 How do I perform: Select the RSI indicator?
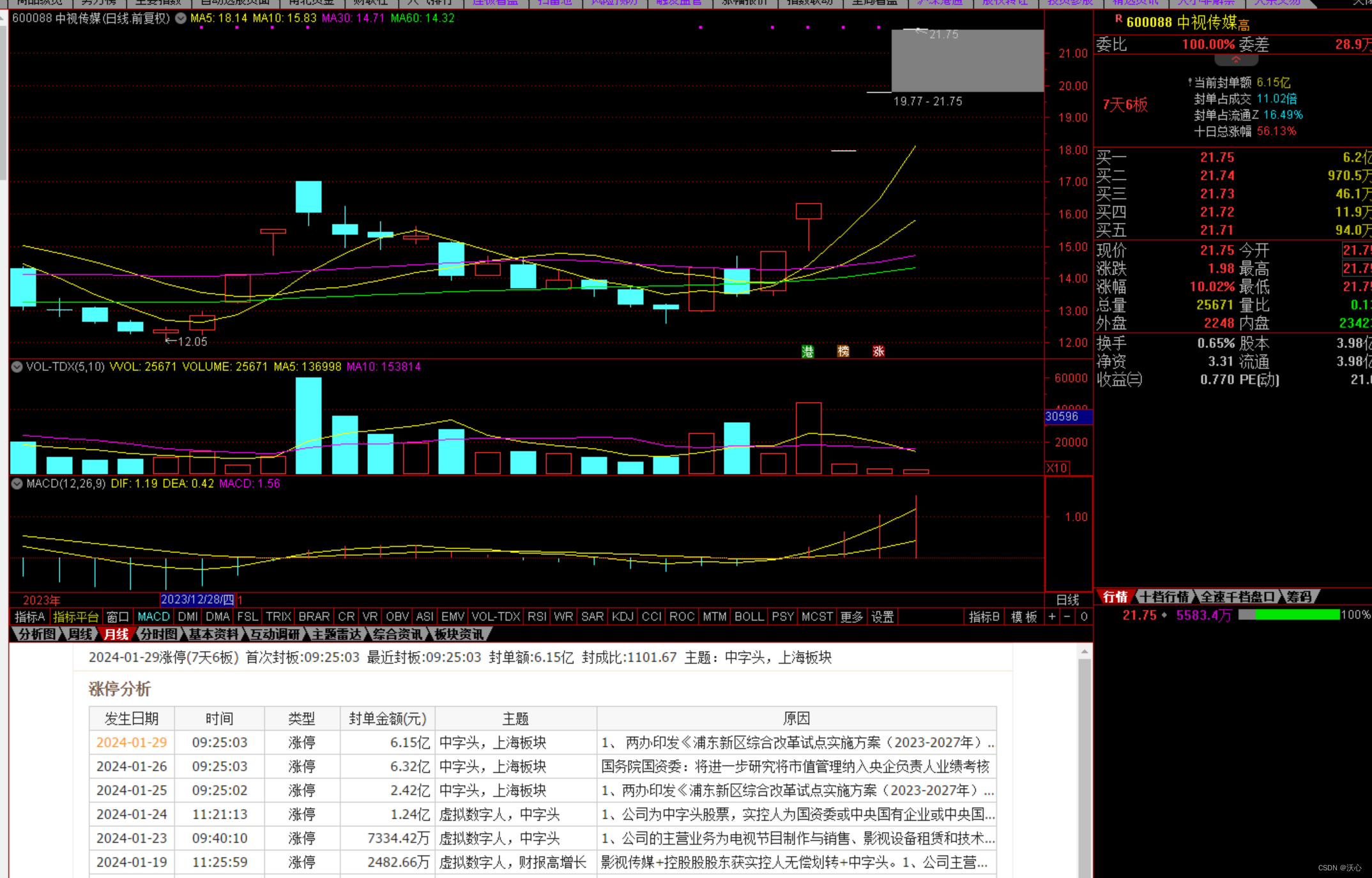tap(537, 617)
